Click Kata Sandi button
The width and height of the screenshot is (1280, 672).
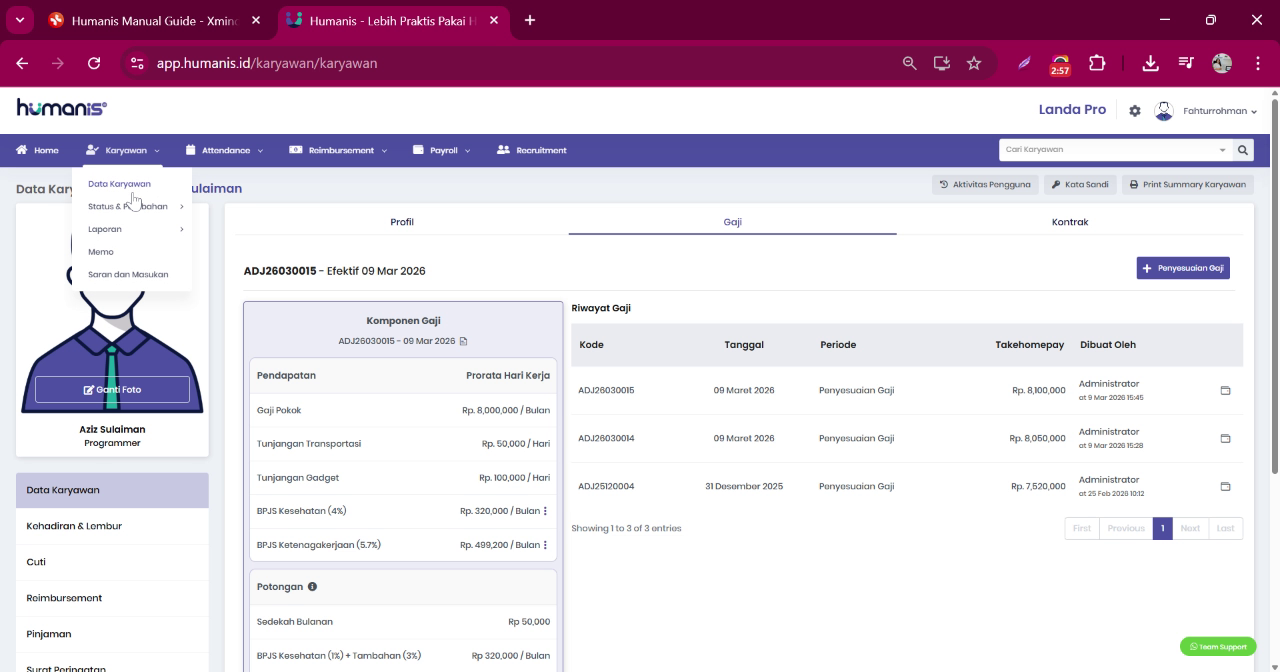[x=1080, y=184]
